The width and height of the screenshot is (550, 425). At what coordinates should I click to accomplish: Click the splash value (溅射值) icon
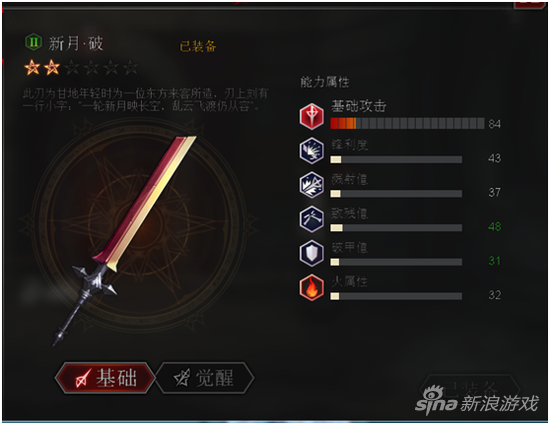(311, 185)
